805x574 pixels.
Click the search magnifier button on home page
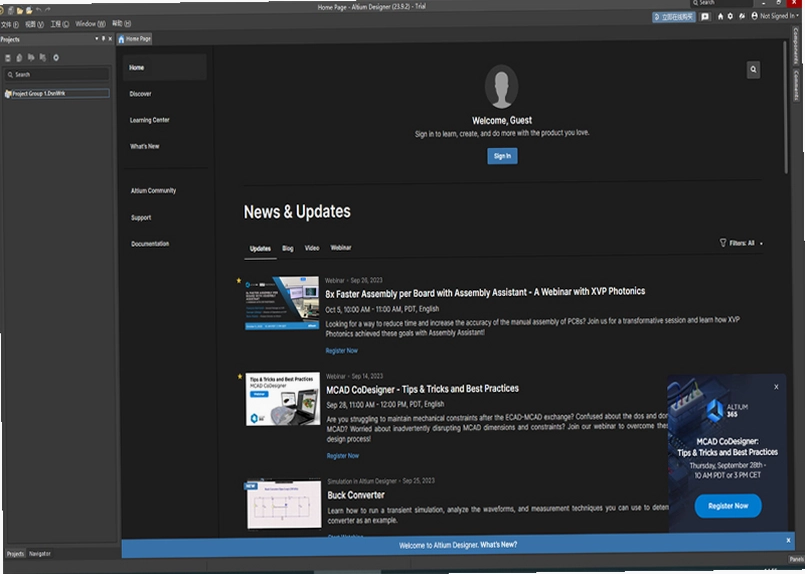tap(753, 70)
